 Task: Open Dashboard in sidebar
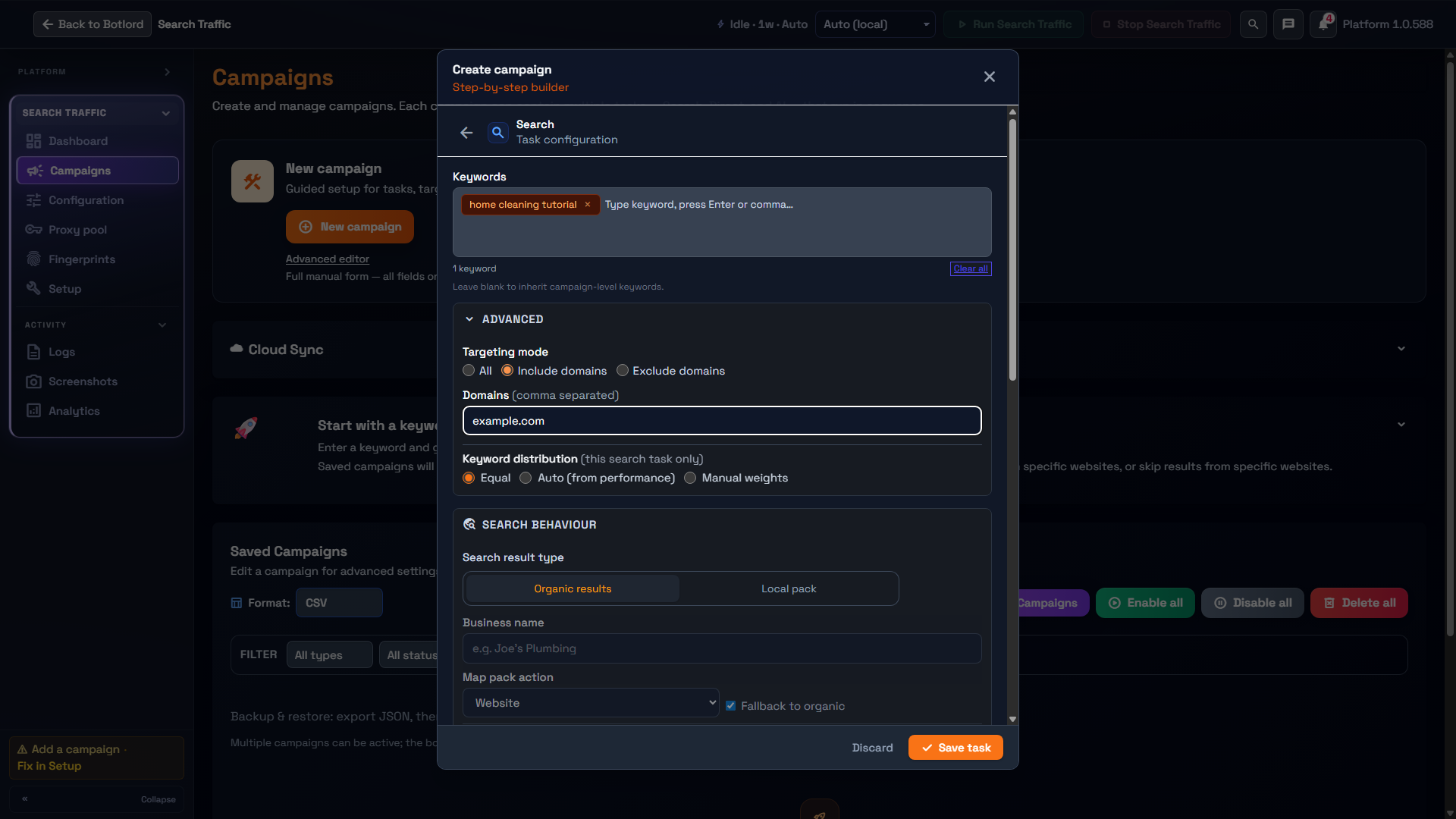pyautogui.click(x=98, y=141)
